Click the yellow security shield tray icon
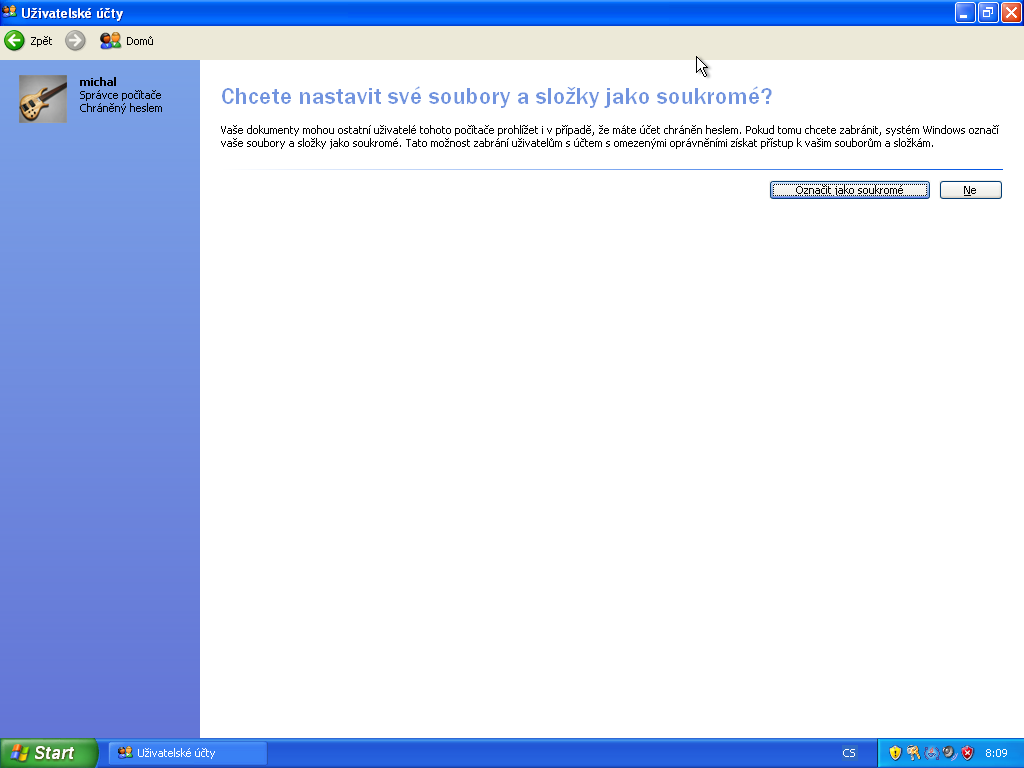1024x768 pixels. 895,753
